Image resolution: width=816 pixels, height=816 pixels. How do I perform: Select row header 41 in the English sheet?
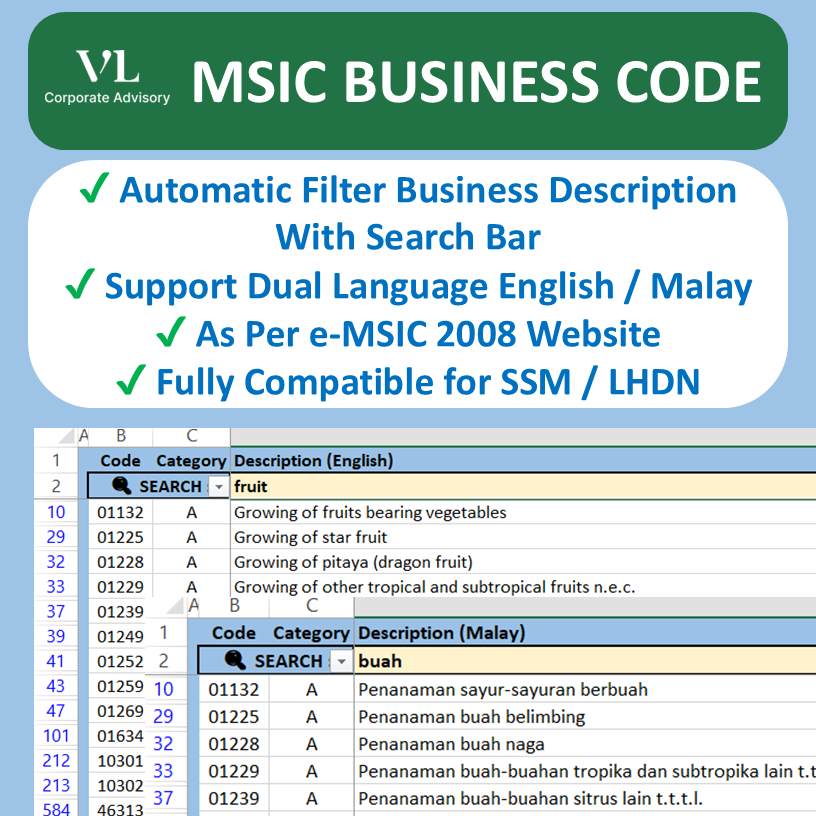[56, 661]
